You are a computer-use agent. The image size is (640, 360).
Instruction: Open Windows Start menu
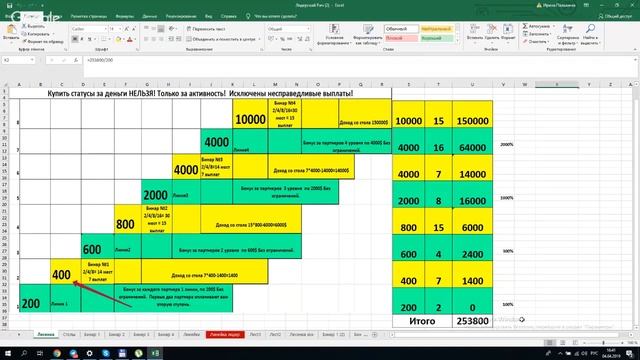[8, 353]
